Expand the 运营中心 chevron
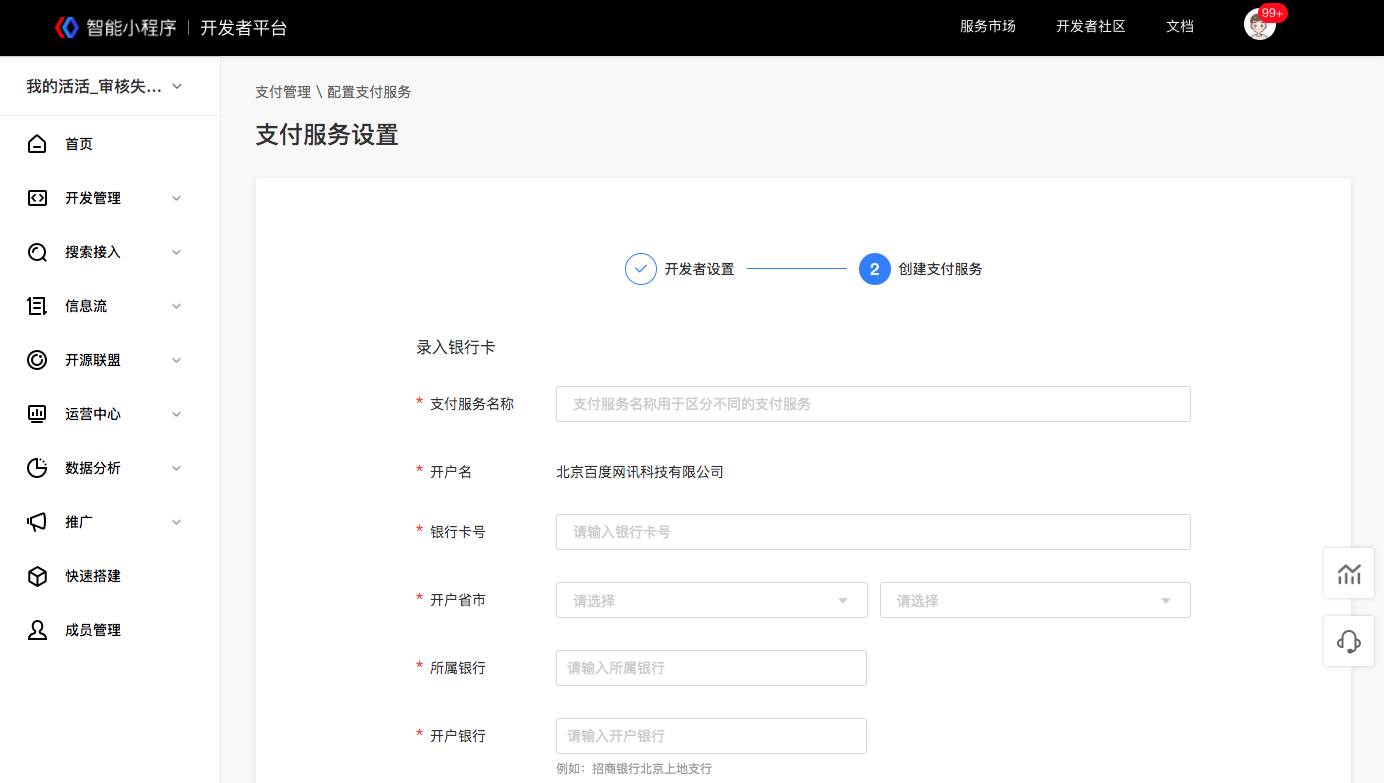 click(x=177, y=414)
